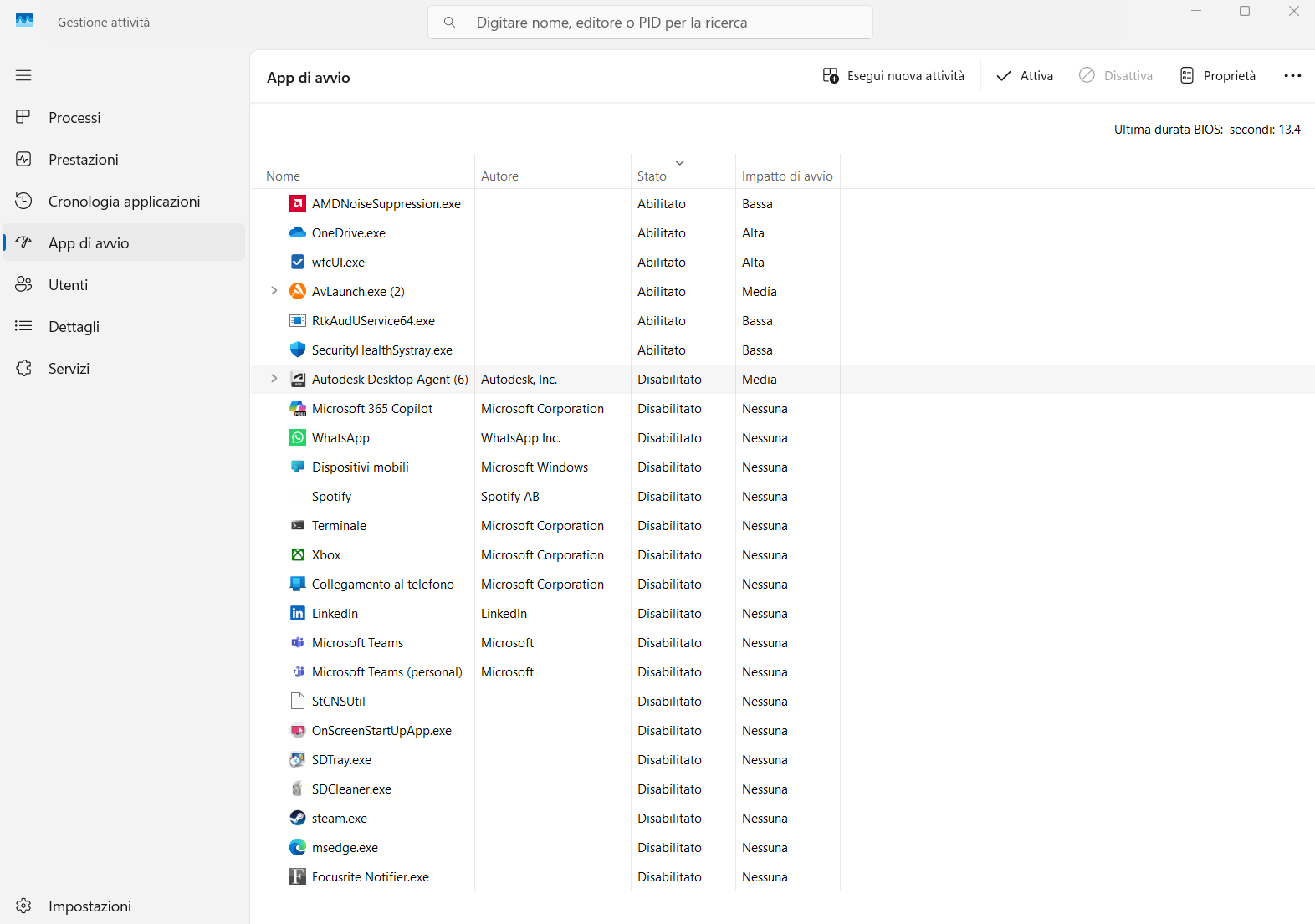Open Proprietà for selected app
Screen dimensions: 1315x924
[x=1218, y=76]
